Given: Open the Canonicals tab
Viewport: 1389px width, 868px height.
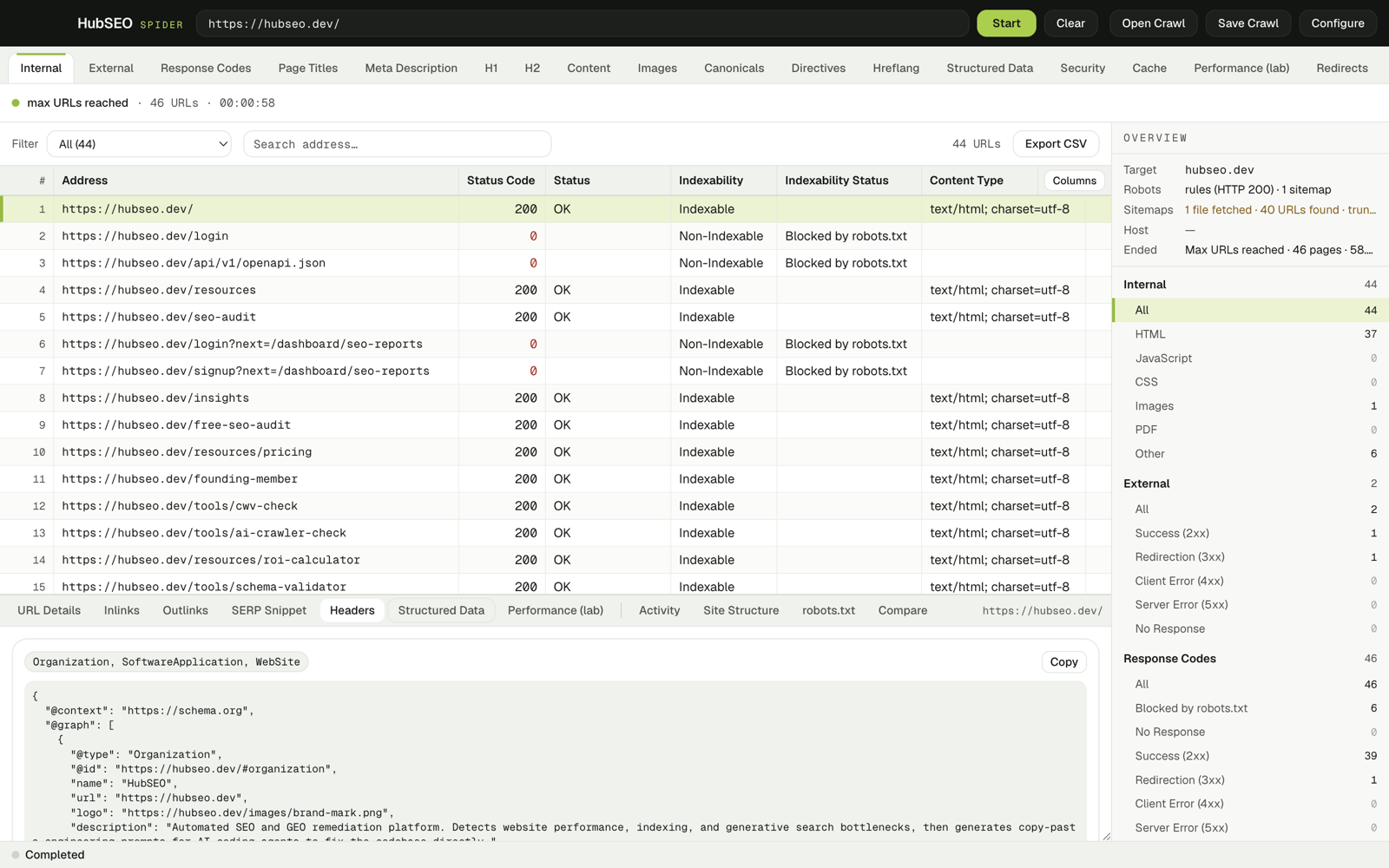Looking at the screenshot, I should coord(734,68).
